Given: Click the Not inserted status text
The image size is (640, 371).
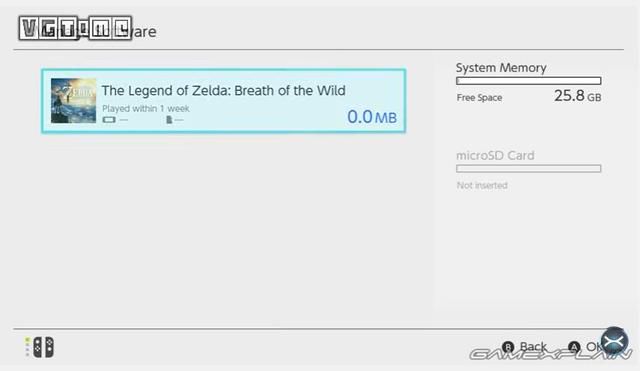Looking at the screenshot, I should pyautogui.click(x=482, y=185).
